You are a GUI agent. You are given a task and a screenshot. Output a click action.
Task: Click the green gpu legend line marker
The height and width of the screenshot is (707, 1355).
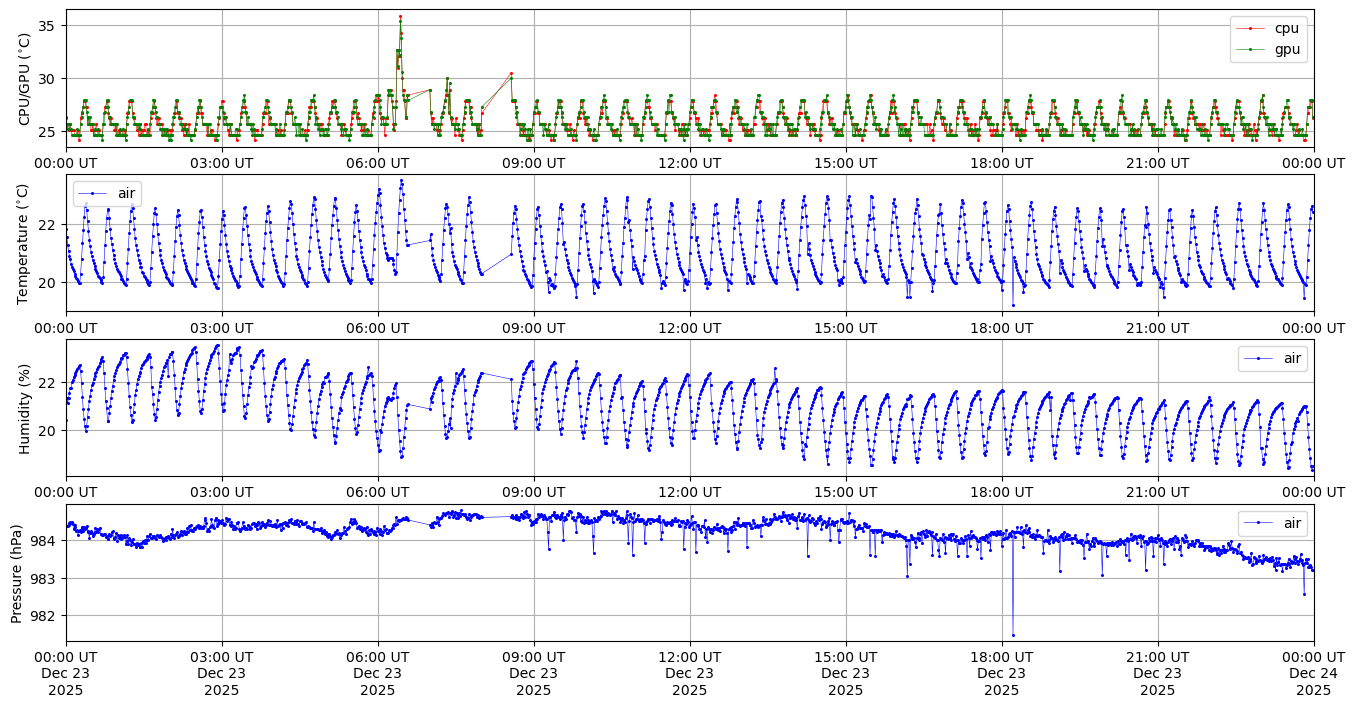1250,48
